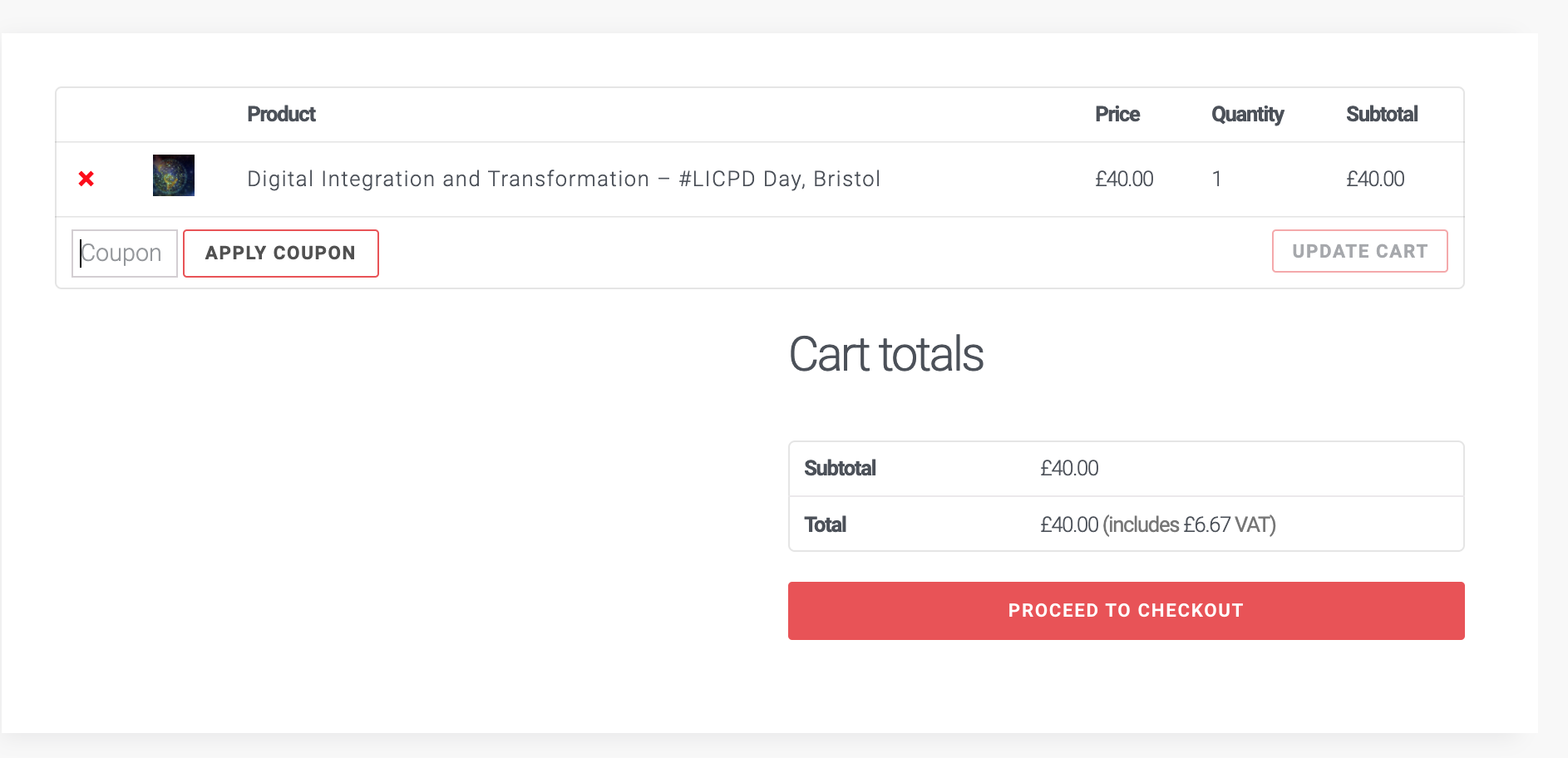
Task: Click the Price column header
Action: pyautogui.click(x=1117, y=114)
